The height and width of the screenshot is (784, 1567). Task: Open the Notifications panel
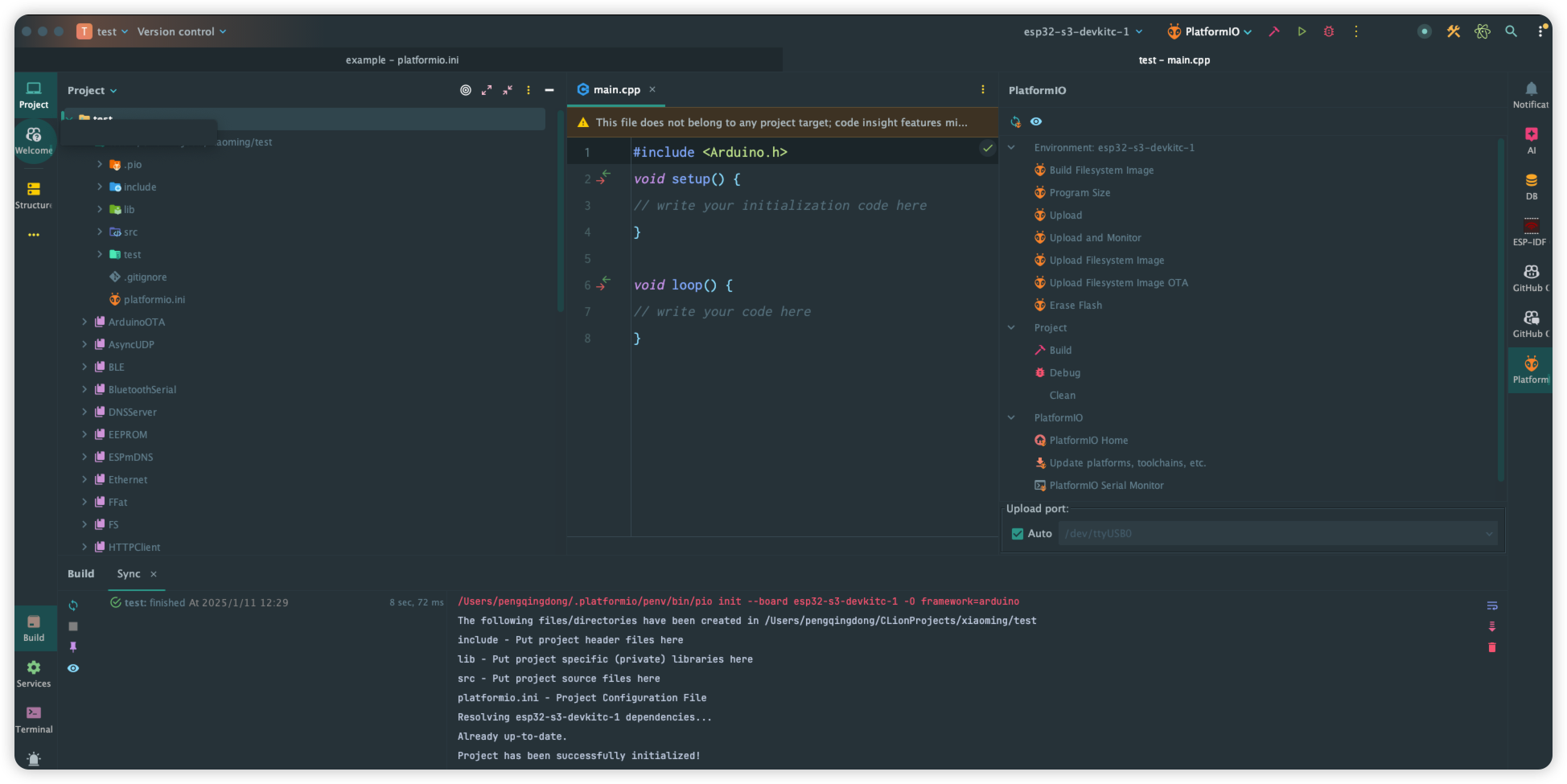1531,94
